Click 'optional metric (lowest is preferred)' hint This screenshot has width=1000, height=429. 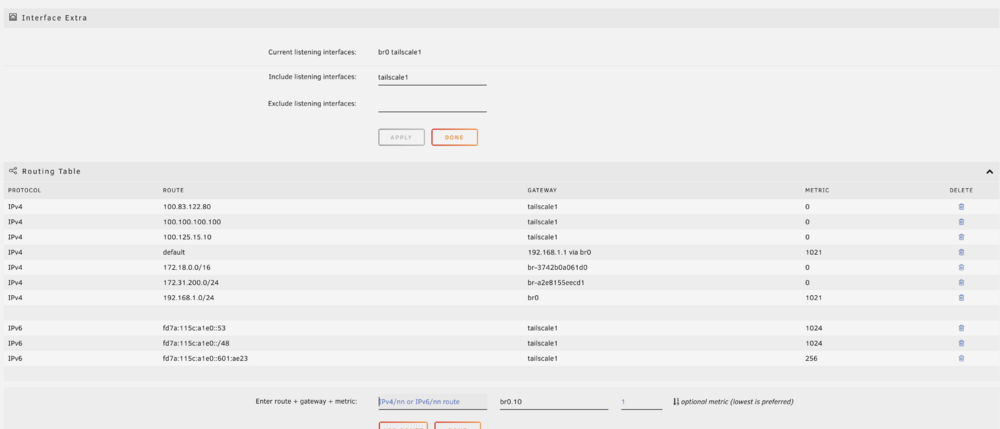pos(737,402)
